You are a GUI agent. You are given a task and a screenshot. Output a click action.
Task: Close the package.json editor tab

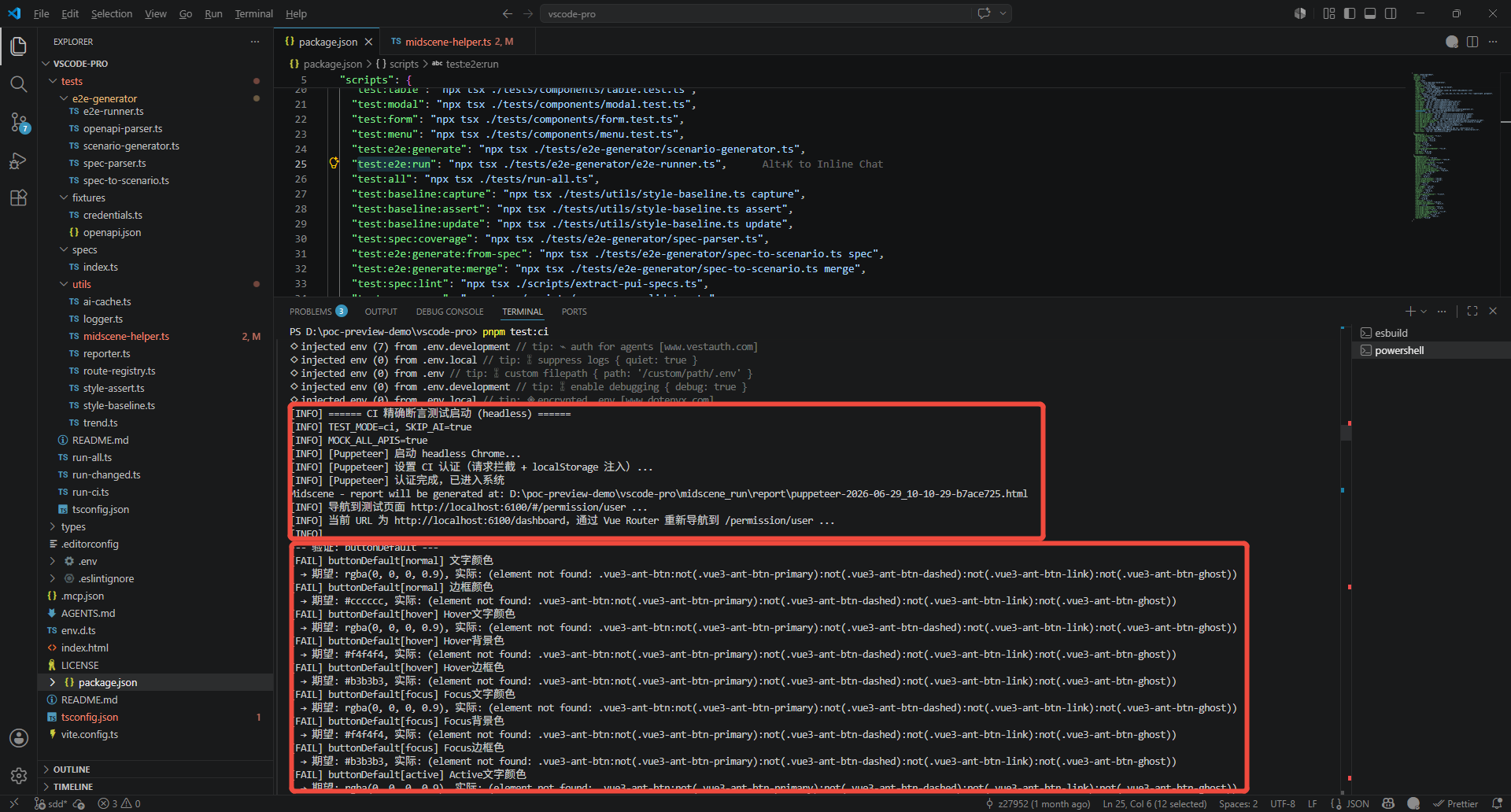(368, 42)
